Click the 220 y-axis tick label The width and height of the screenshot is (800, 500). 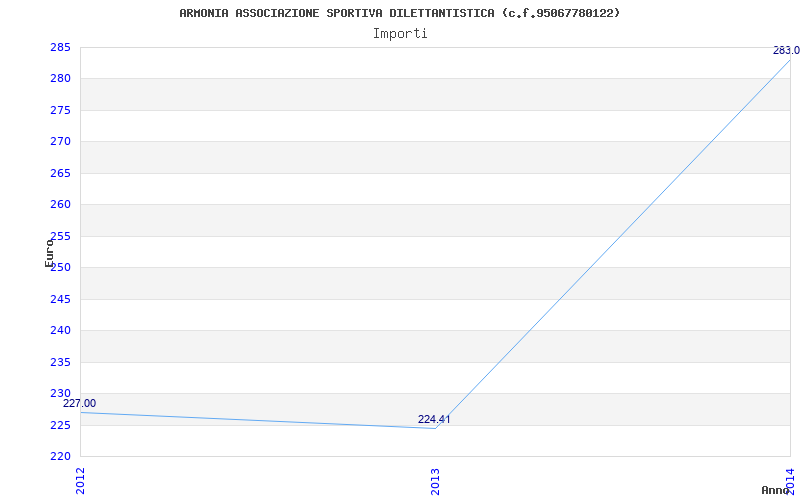click(60, 456)
